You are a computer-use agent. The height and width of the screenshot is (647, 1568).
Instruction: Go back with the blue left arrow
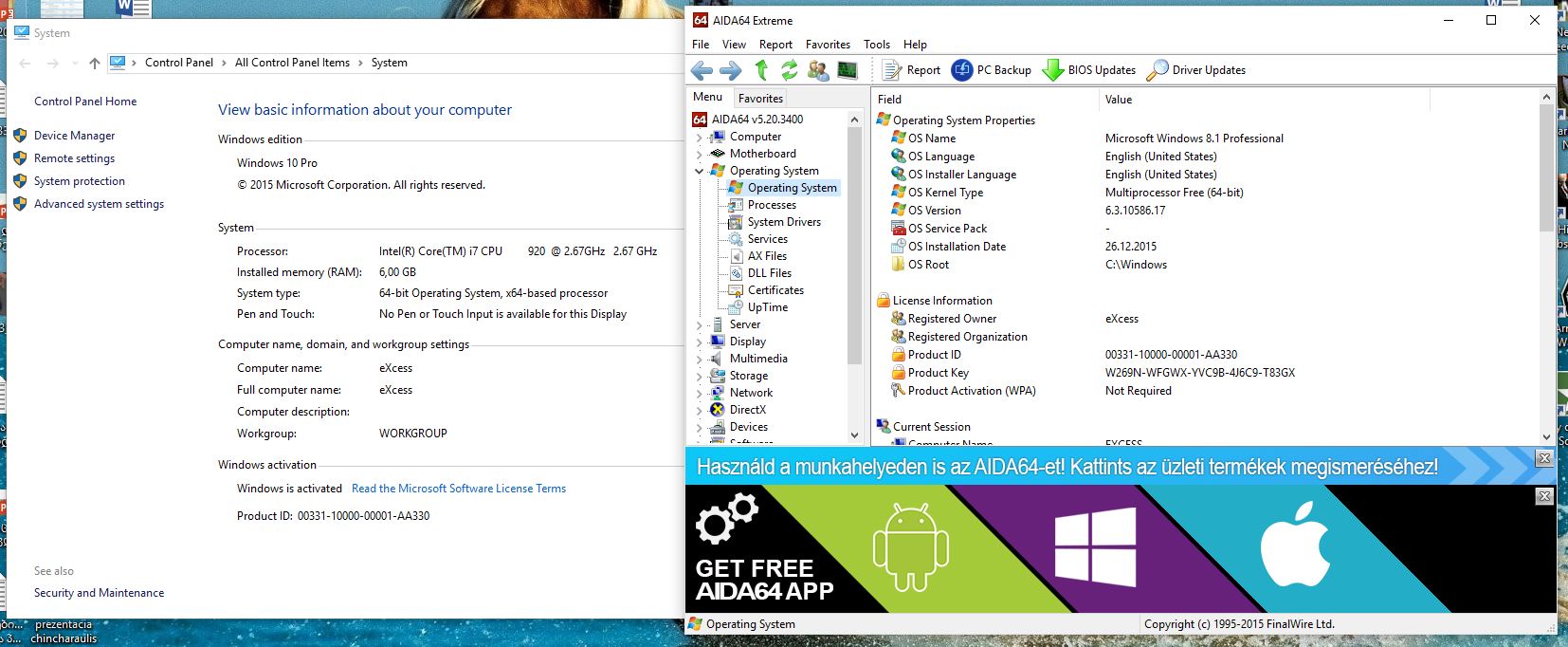pos(702,70)
